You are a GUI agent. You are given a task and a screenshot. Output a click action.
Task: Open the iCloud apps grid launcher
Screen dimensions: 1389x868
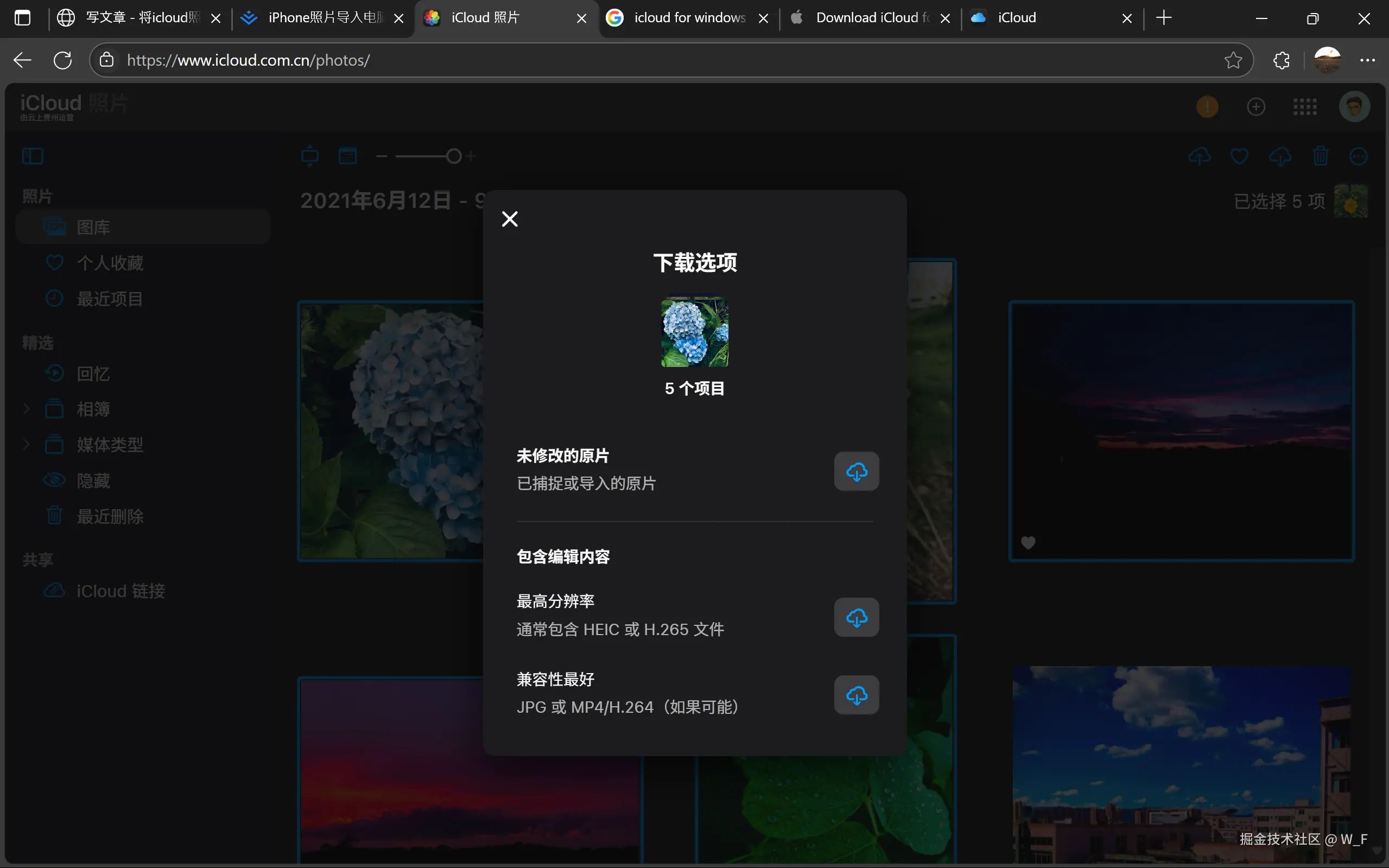[x=1305, y=107]
